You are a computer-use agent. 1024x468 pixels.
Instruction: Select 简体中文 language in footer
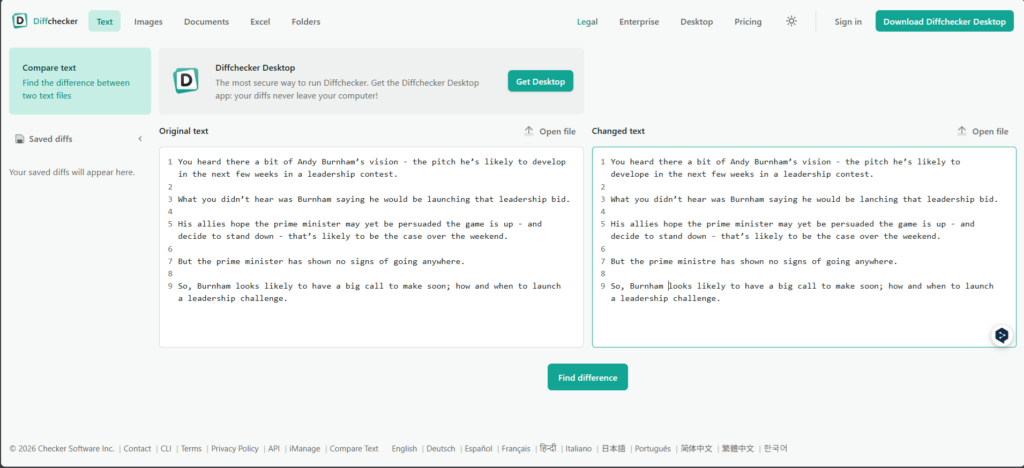[696, 448]
